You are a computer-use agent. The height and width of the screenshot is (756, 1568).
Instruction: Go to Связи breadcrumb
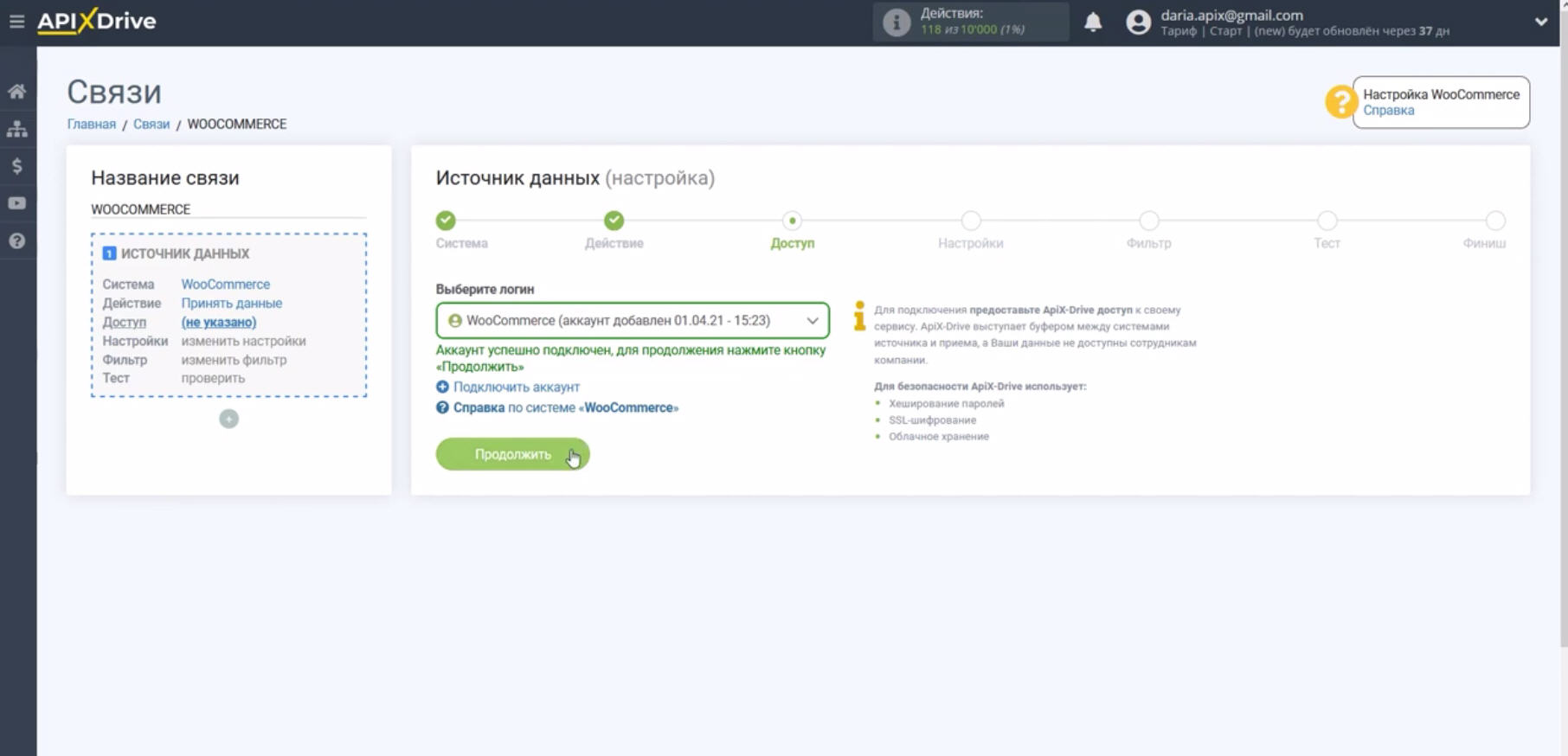coord(151,124)
